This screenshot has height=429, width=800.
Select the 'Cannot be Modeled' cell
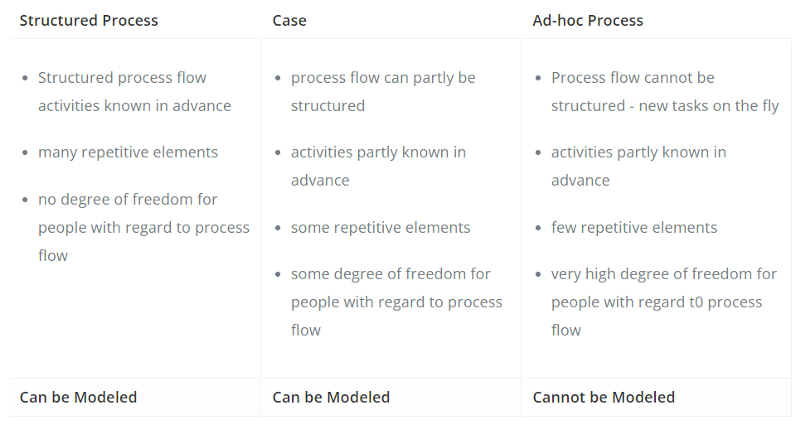[604, 397]
